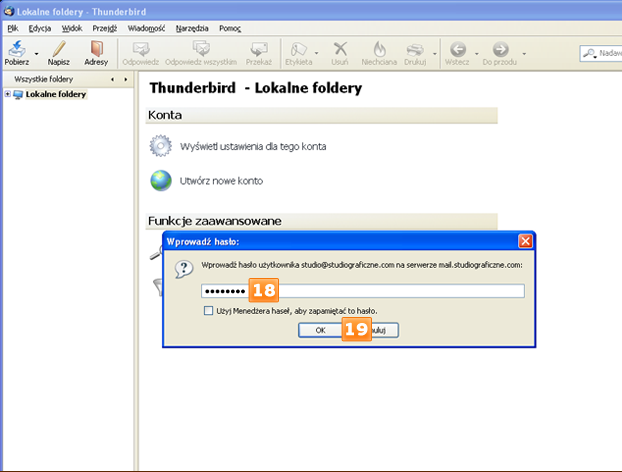Expand the Lokalne foldery tree node
Image resolution: width=622 pixels, height=472 pixels.
(x=8, y=94)
